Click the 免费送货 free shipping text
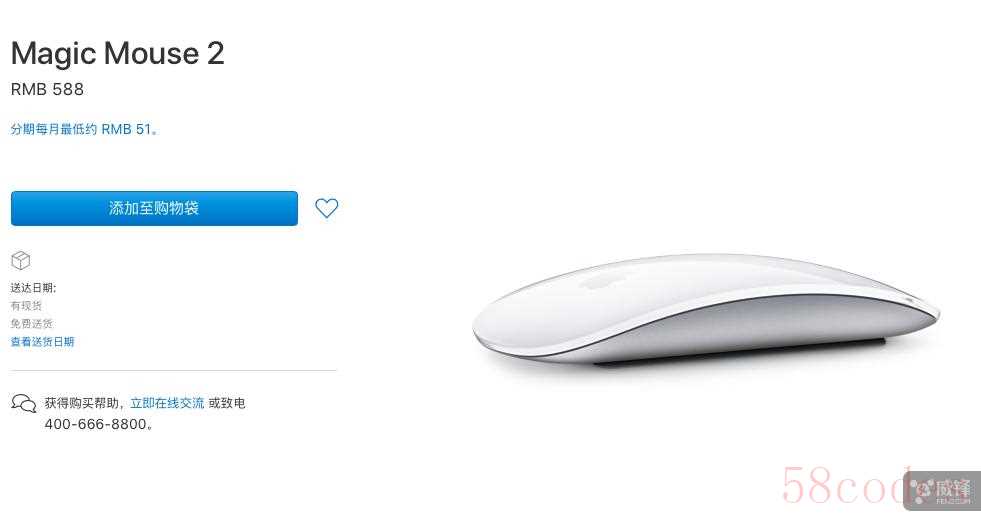The width and height of the screenshot is (981, 516). 32,323
